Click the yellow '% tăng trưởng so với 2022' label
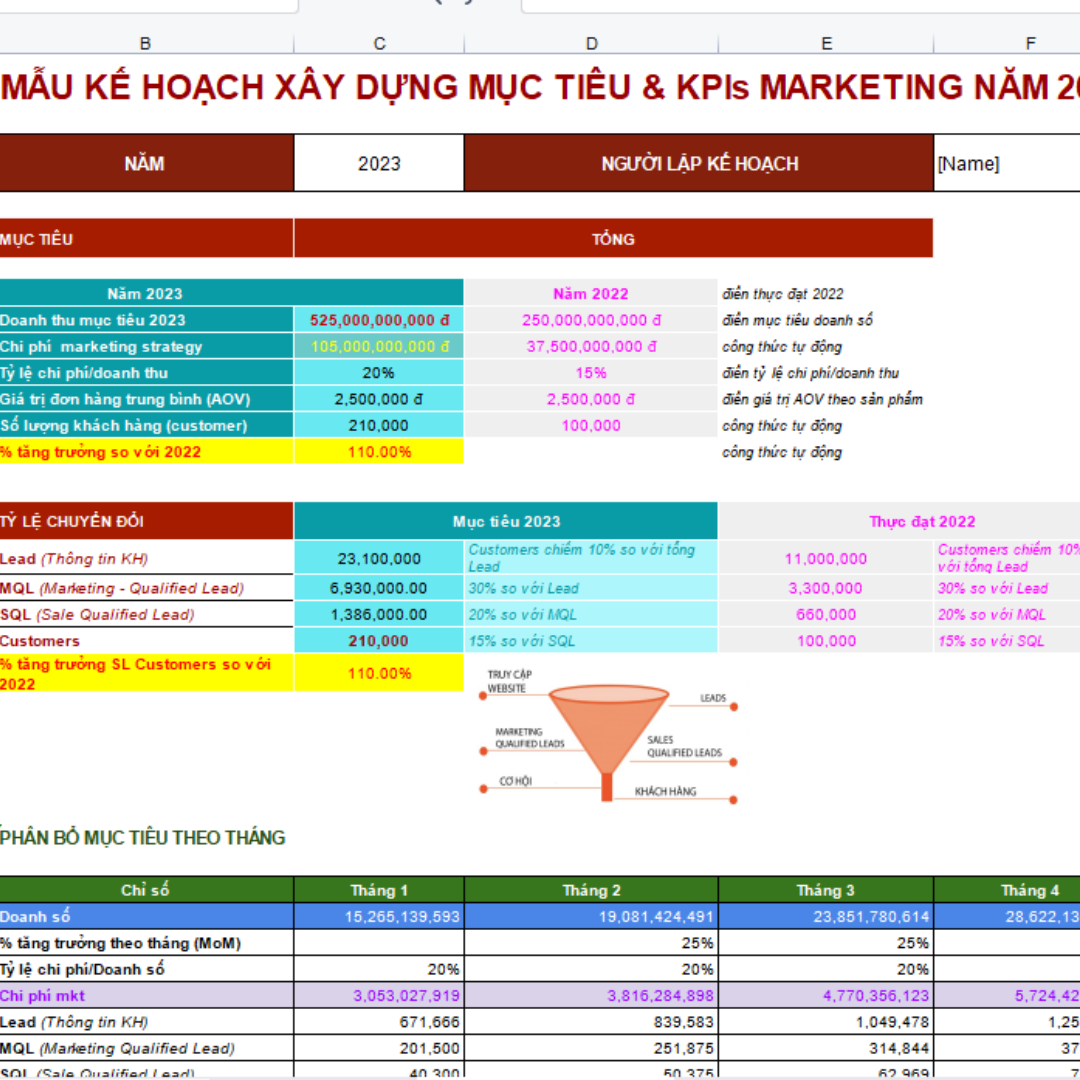 pyautogui.click(x=146, y=451)
